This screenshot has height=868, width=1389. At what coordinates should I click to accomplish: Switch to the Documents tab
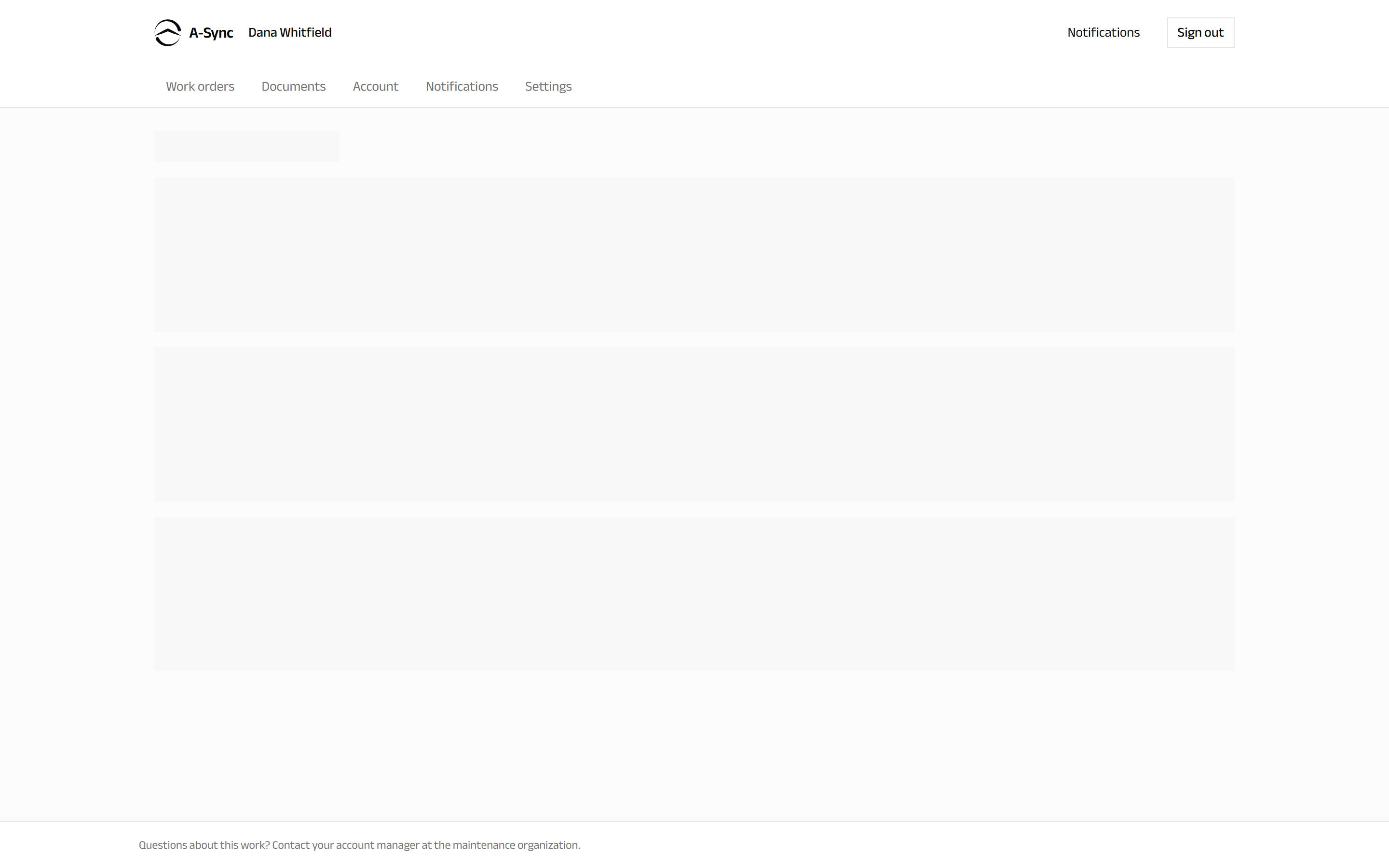tap(293, 86)
